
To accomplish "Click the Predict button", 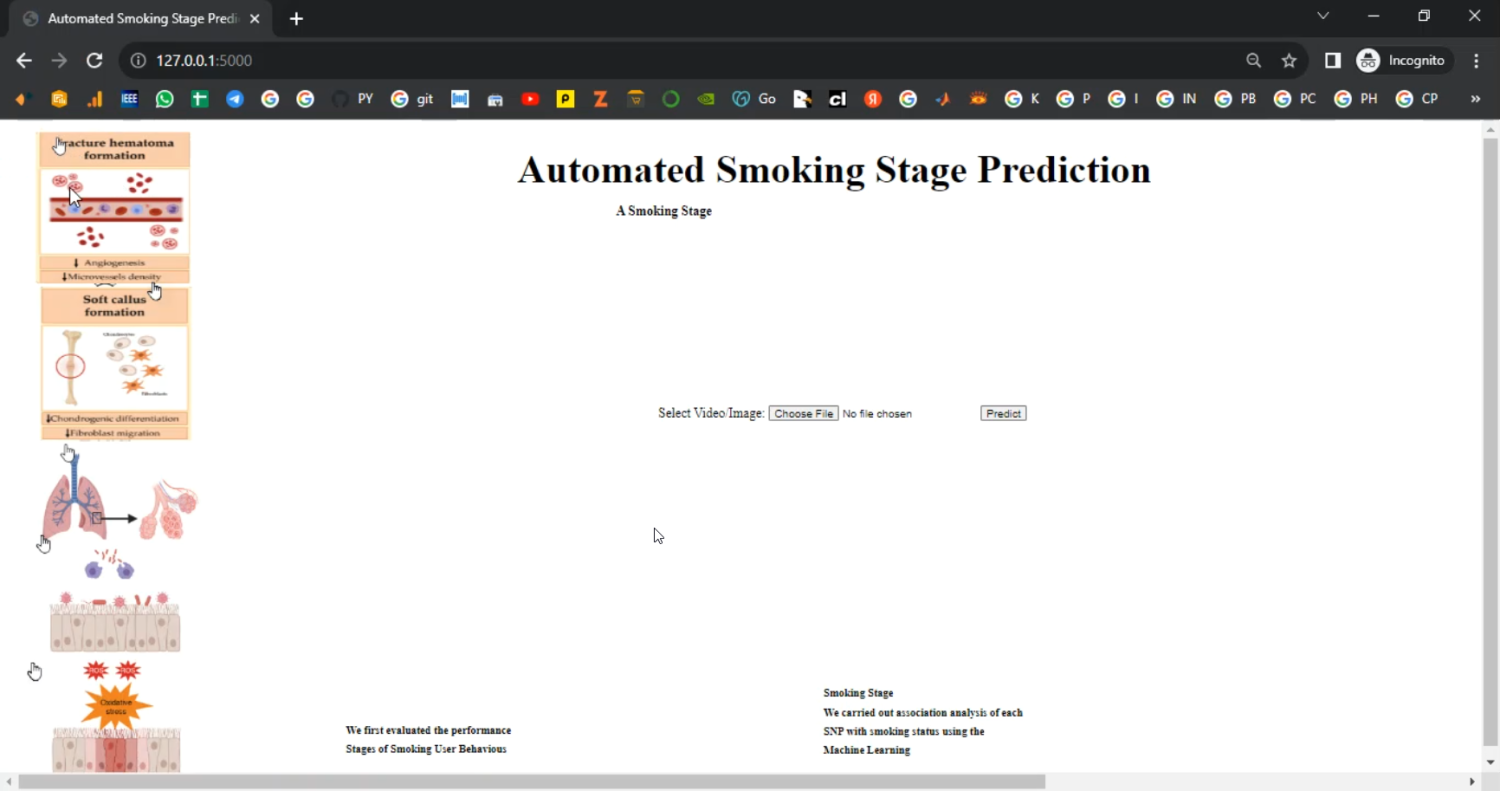I will 1003,413.
